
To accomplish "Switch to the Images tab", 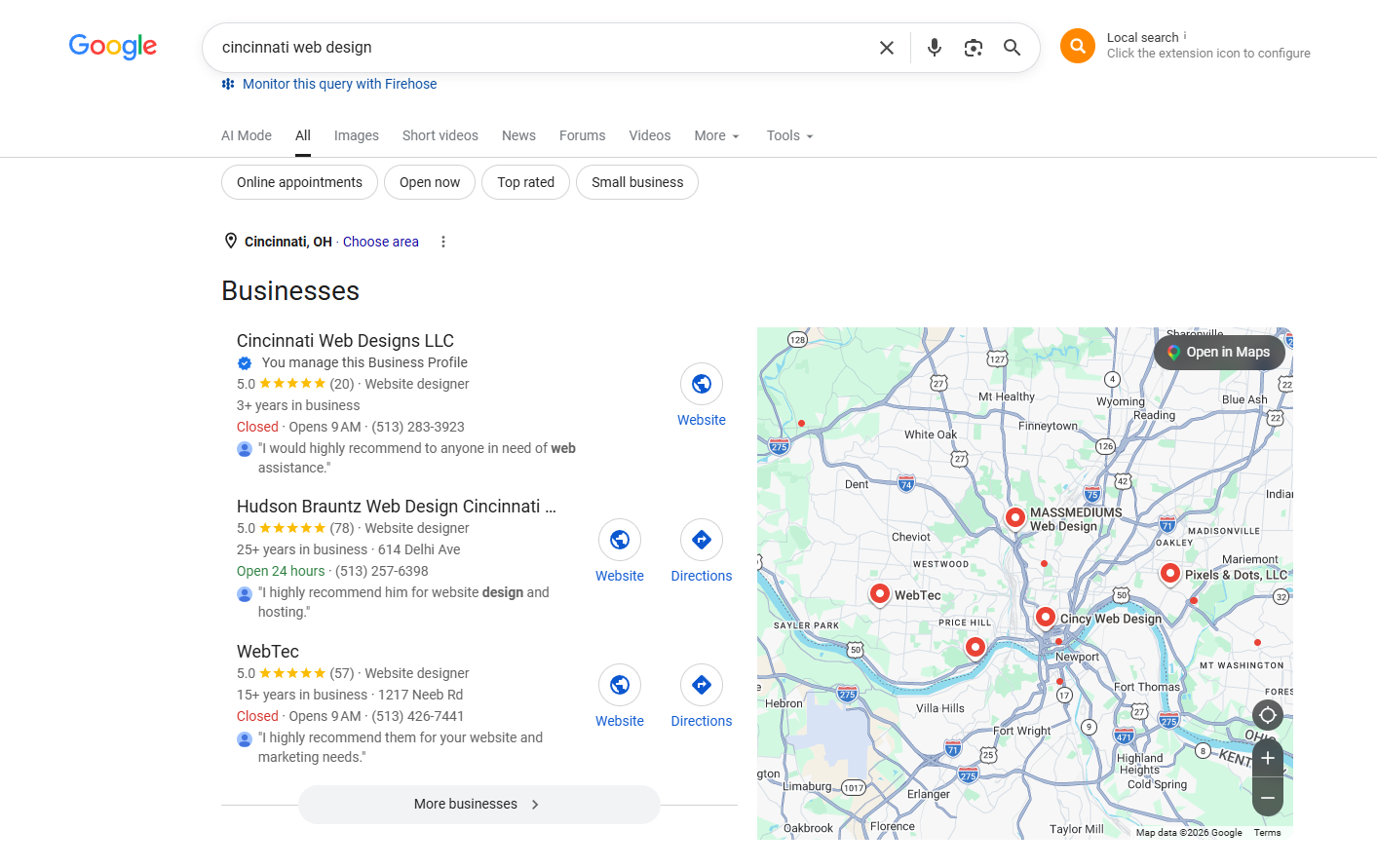I will (357, 135).
